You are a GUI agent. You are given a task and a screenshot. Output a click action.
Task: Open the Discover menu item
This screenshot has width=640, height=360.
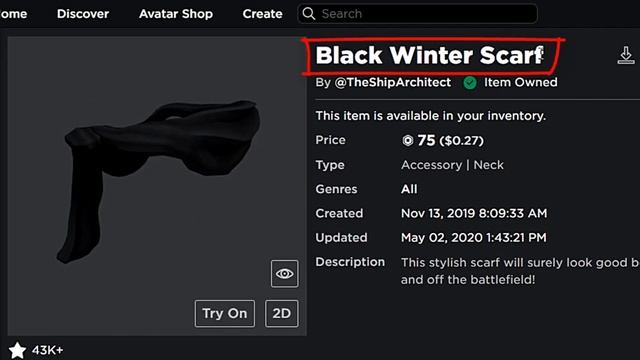tap(83, 14)
